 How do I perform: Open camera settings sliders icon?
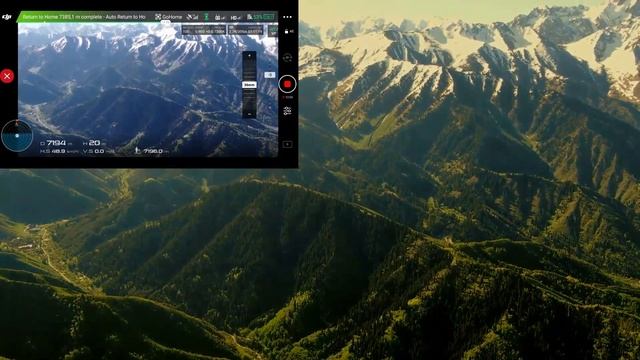tap(287, 111)
